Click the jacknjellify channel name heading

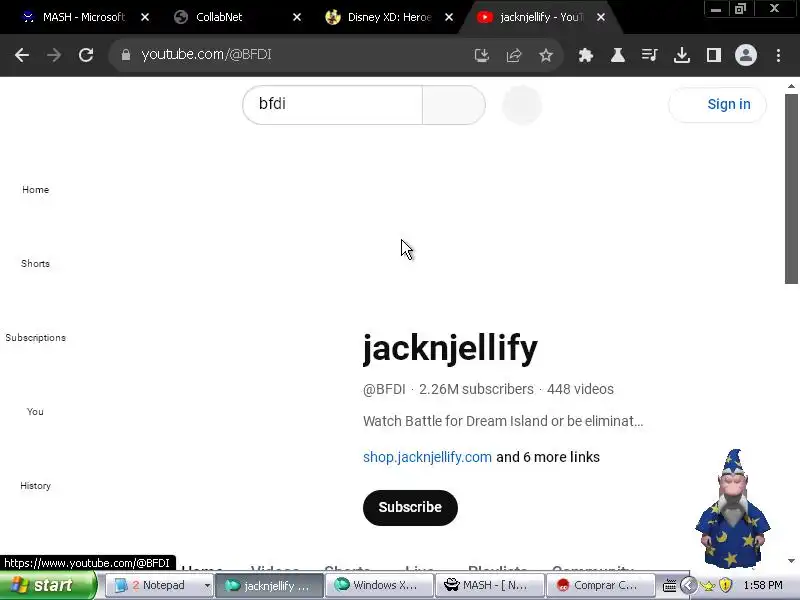pyautogui.click(x=450, y=348)
